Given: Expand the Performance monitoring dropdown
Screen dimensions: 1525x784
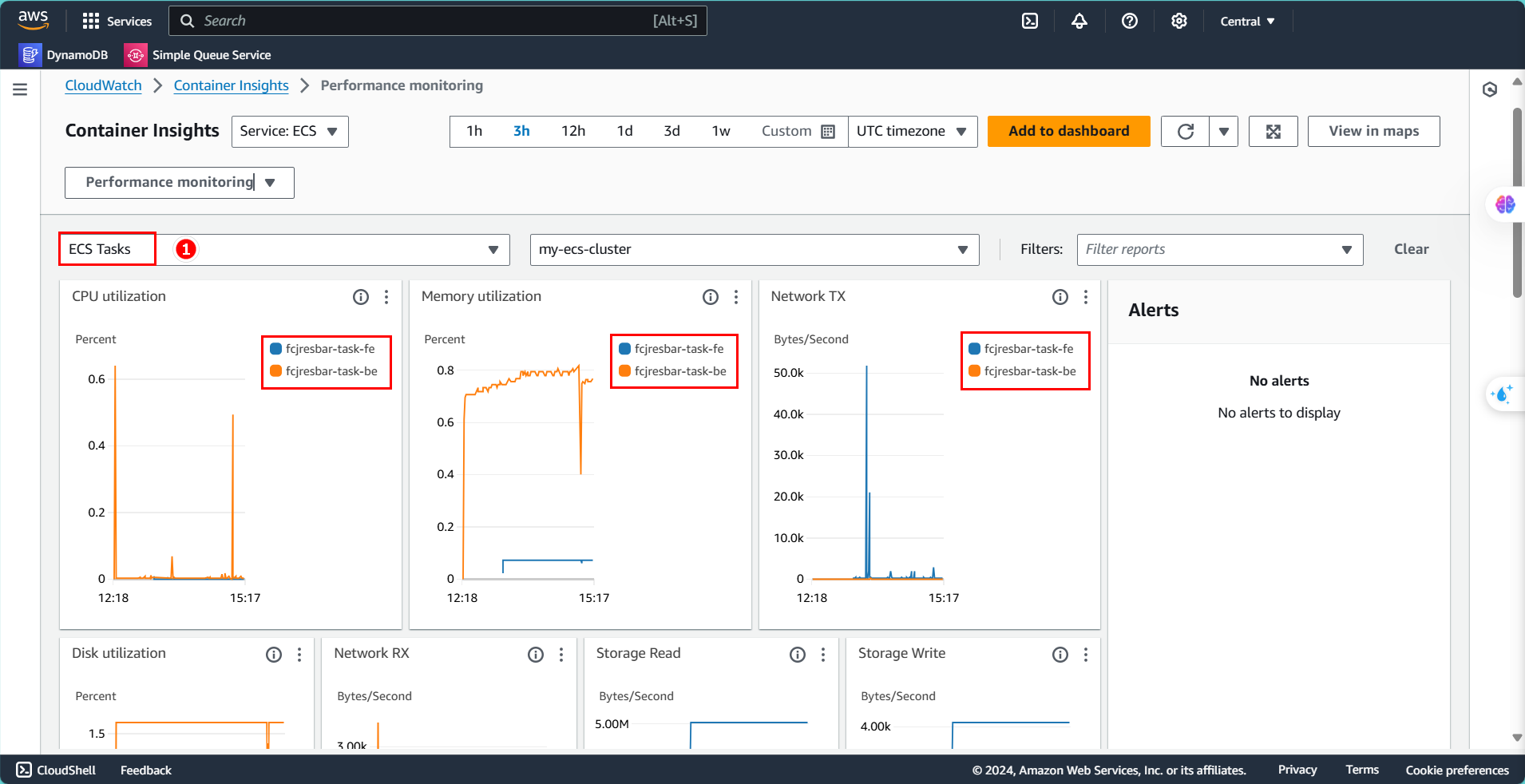Looking at the screenshot, I should tap(180, 183).
